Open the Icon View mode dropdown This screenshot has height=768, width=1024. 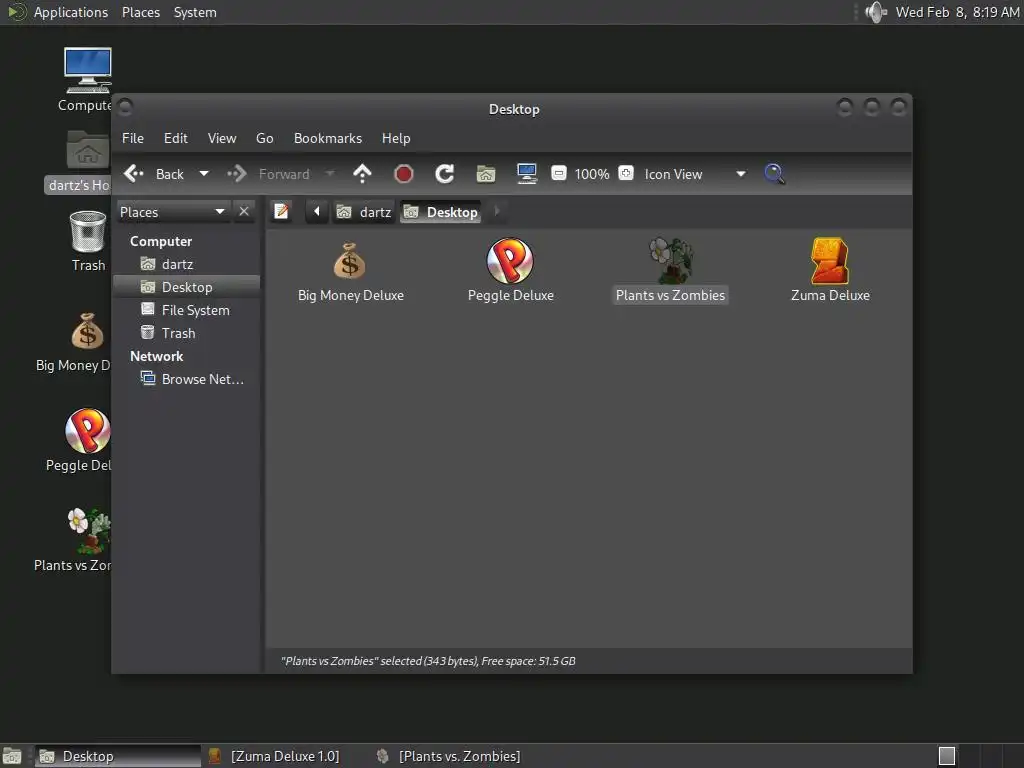[695, 174]
